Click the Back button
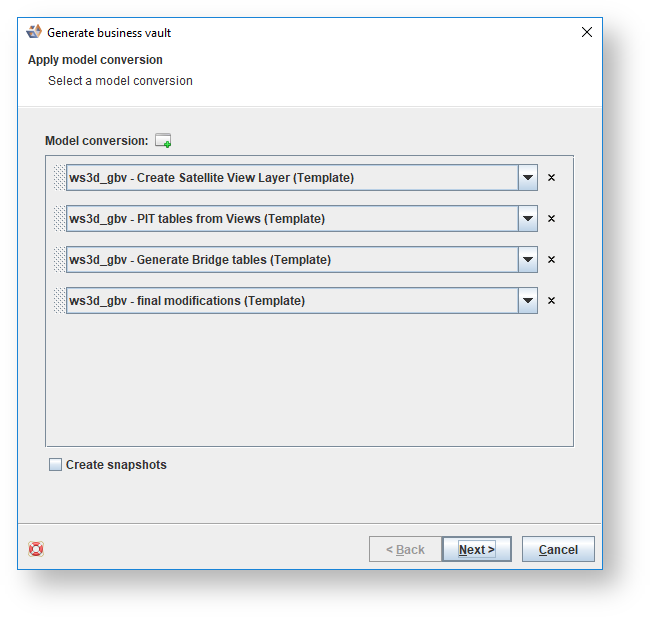 [405, 549]
